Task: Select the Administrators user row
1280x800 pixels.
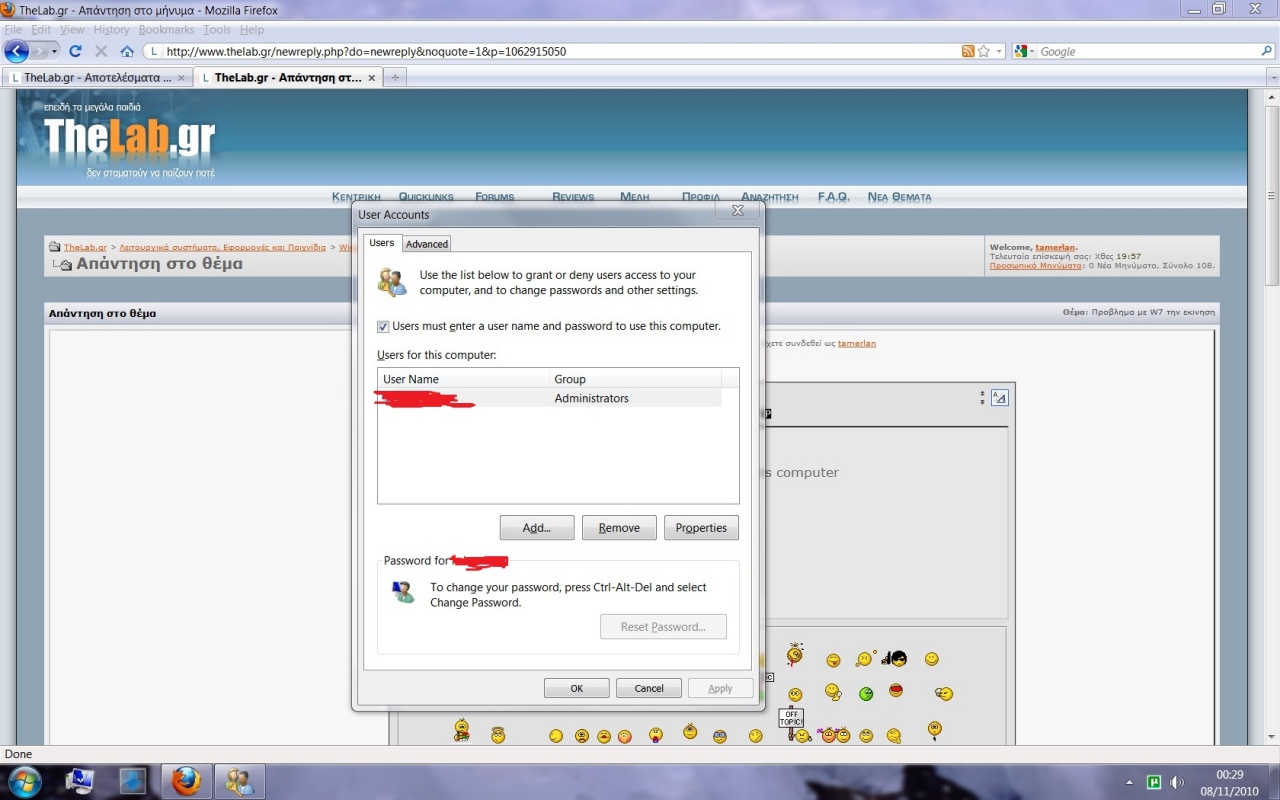Action: [549, 398]
